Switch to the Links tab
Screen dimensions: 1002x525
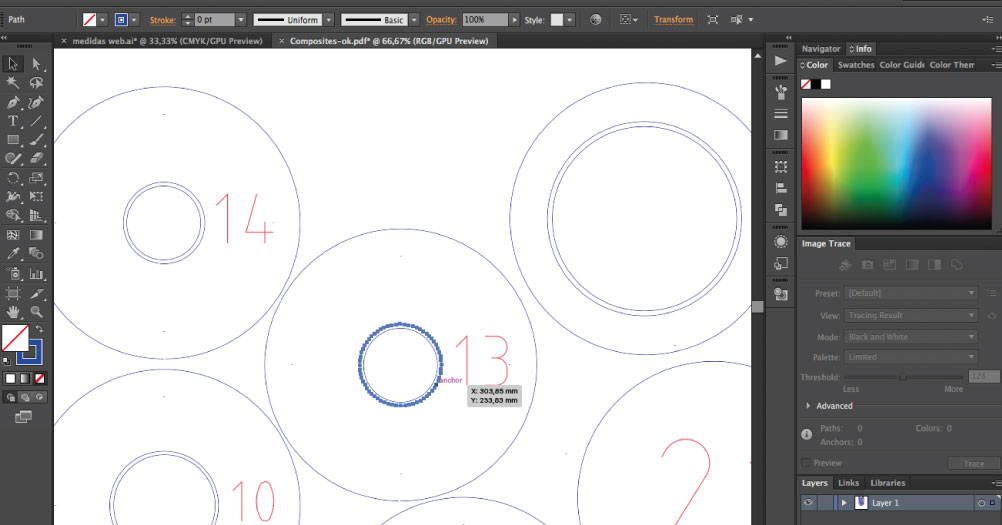click(848, 483)
